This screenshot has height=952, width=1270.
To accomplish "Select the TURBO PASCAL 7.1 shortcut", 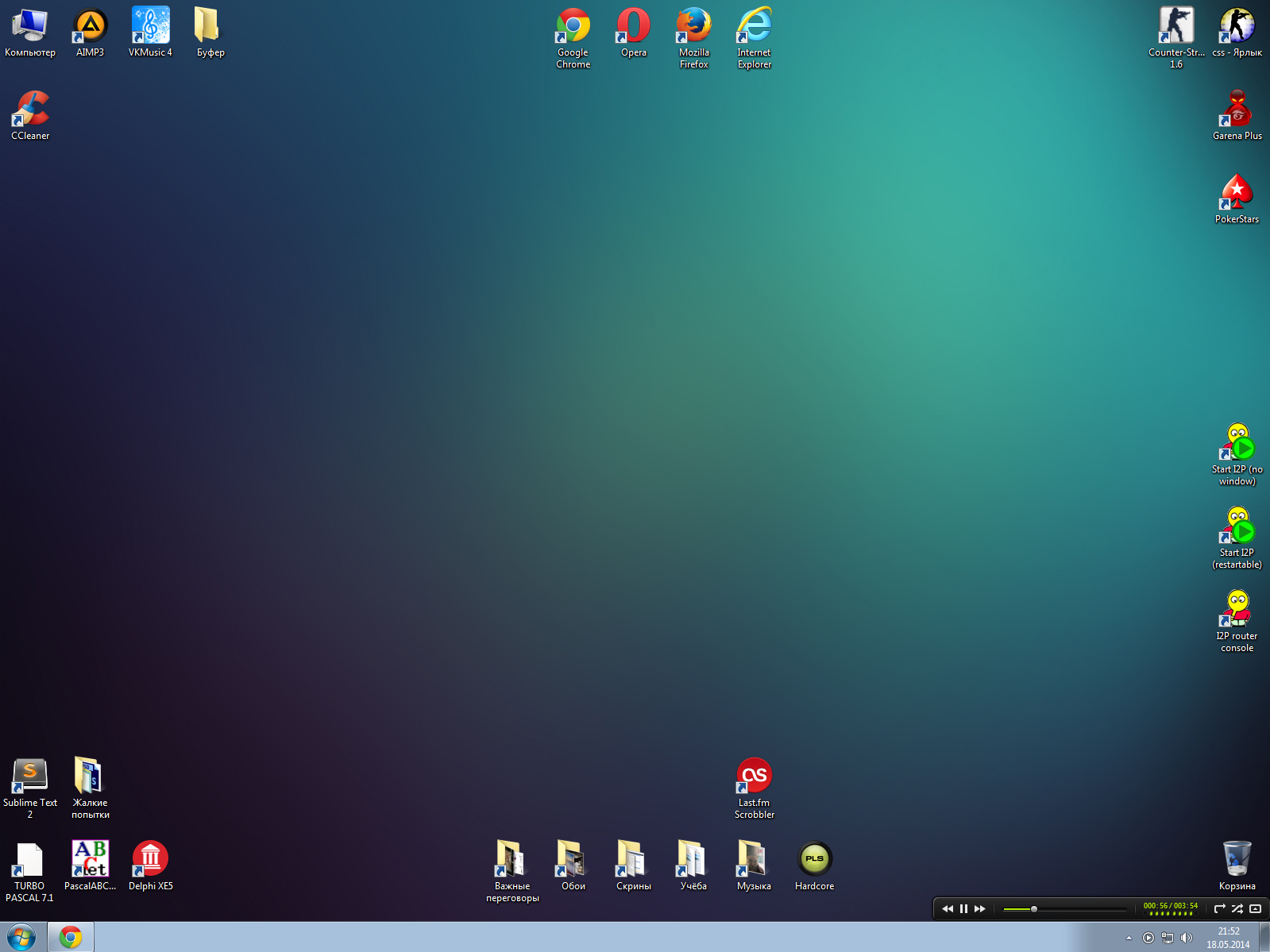I will [29, 872].
